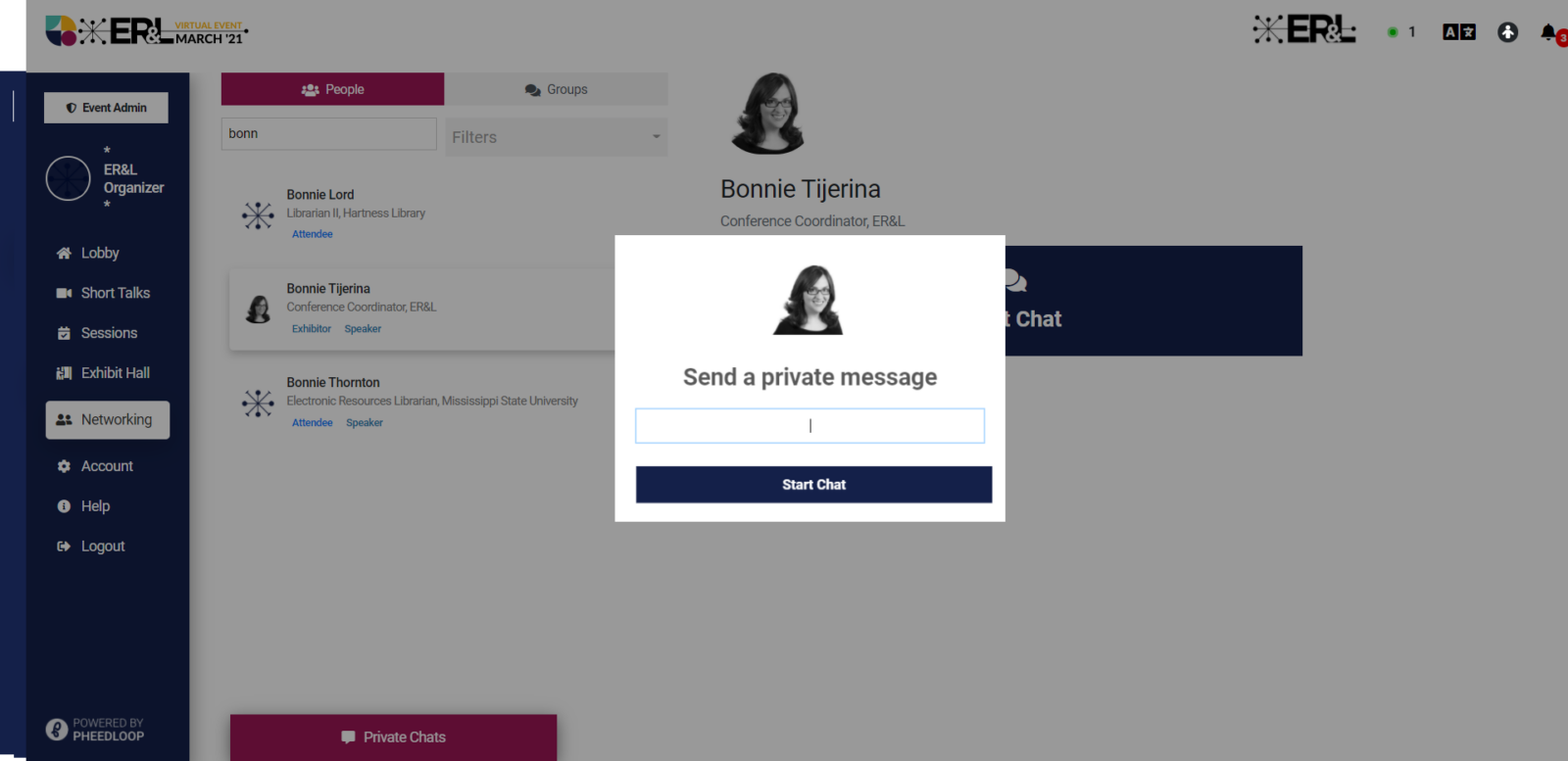Go to Lobby in the sidebar
The width and height of the screenshot is (1568, 761).
coord(100,253)
